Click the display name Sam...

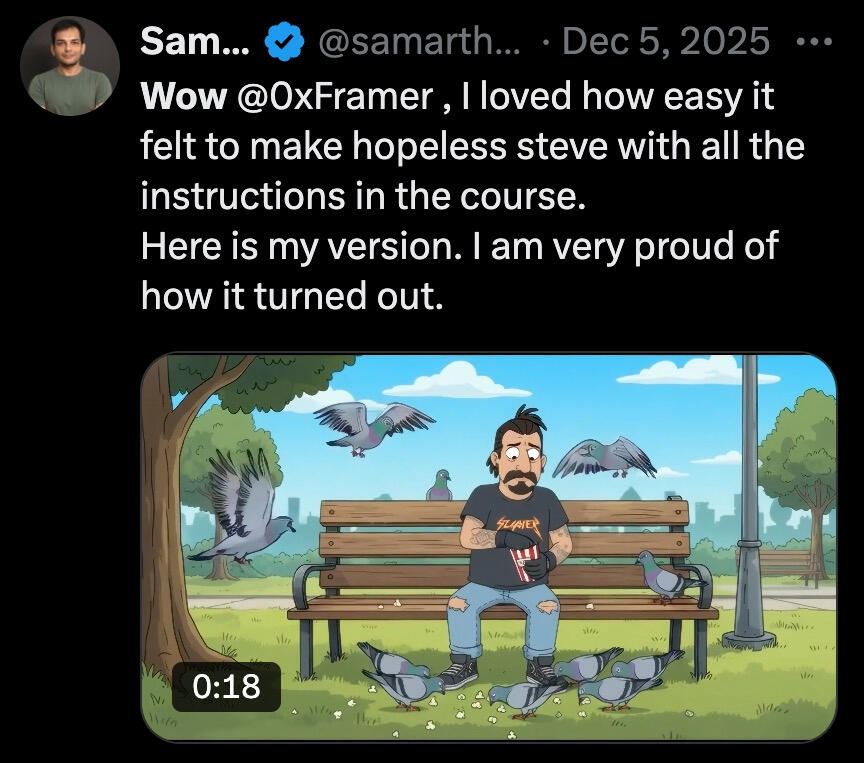coord(195,41)
